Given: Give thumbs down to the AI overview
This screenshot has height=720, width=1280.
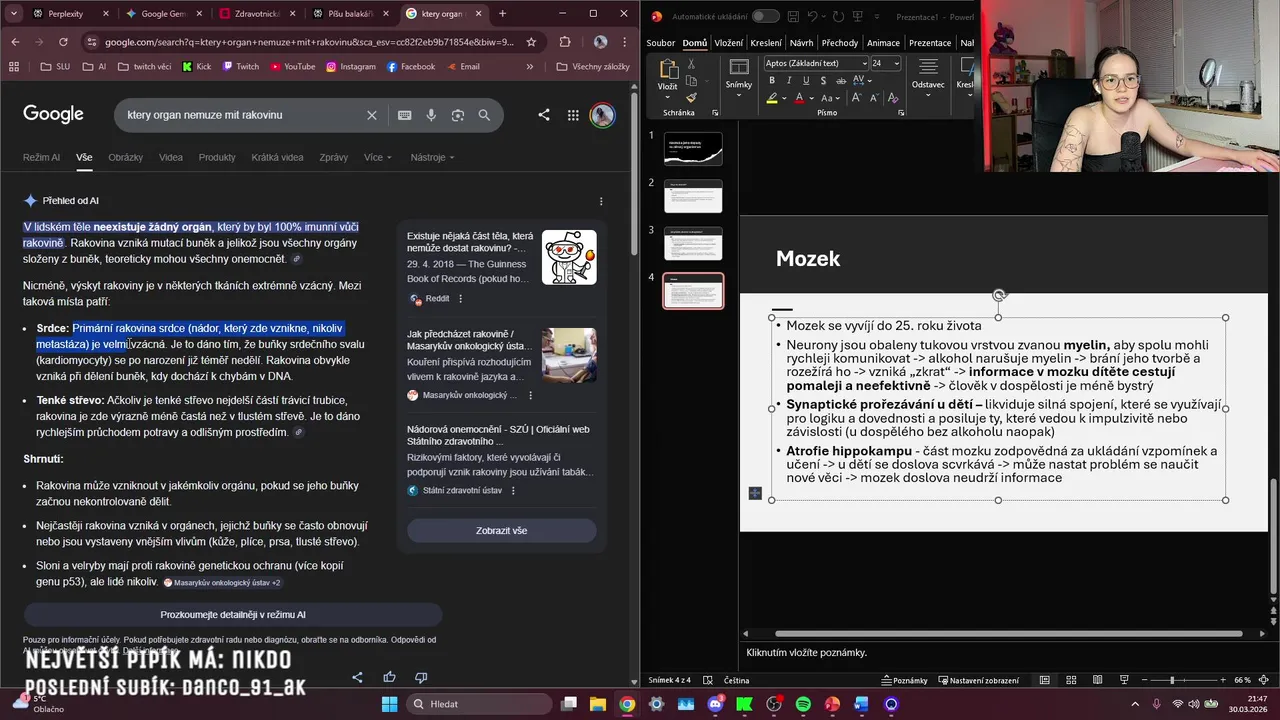Looking at the screenshot, I should (x=421, y=677).
